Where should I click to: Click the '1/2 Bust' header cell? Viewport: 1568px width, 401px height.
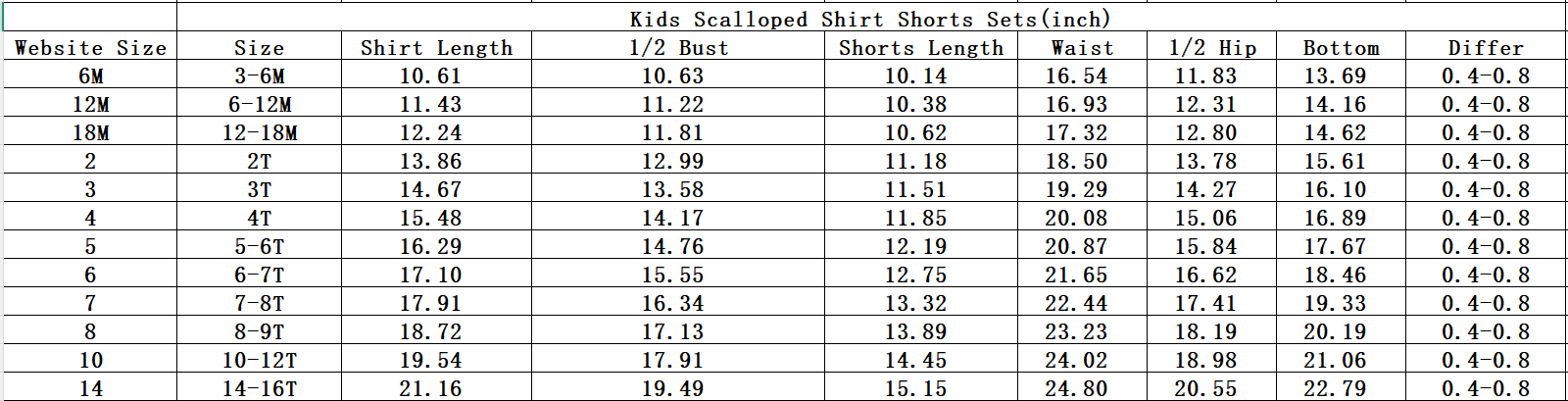tap(678, 47)
